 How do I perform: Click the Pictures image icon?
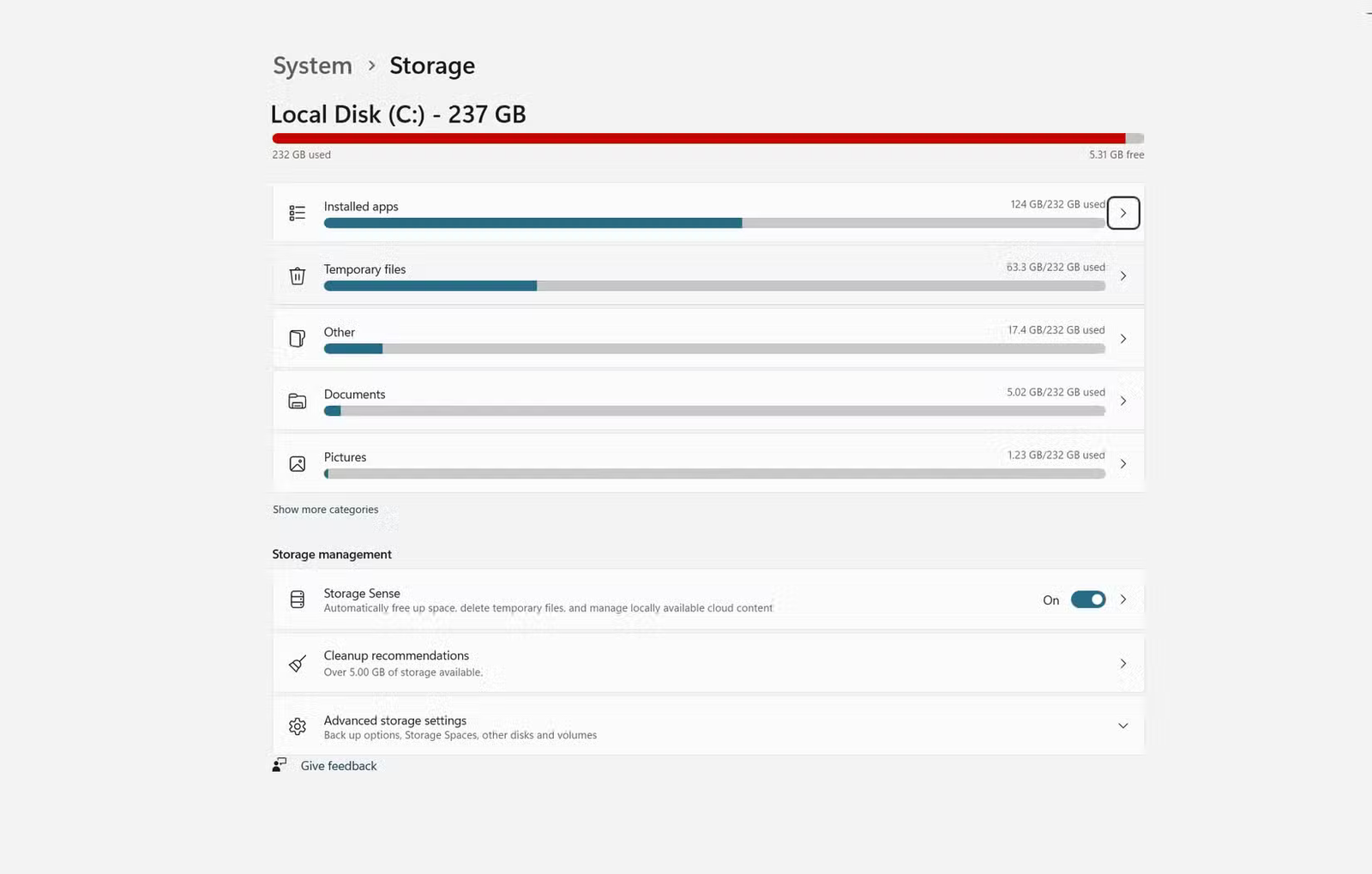(x=298, y=463)
